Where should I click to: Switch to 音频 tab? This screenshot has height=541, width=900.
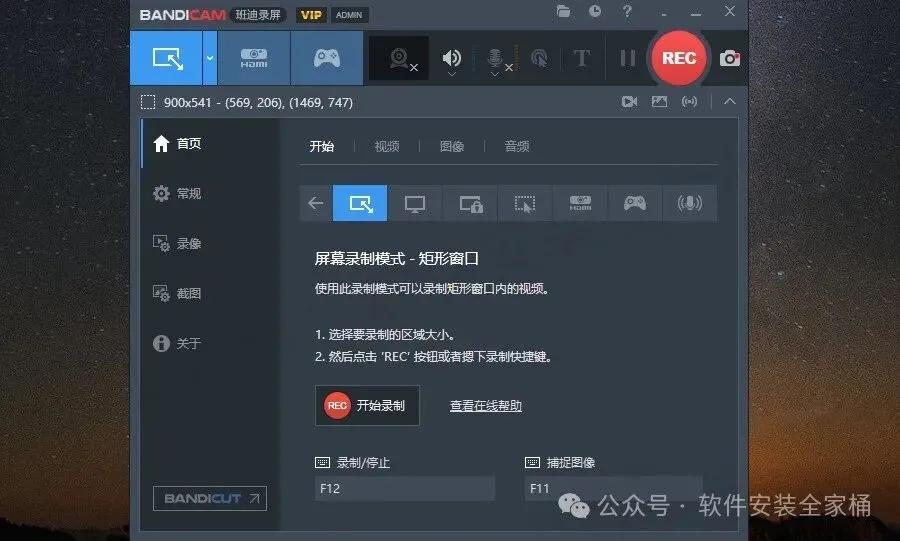point(517,146)
